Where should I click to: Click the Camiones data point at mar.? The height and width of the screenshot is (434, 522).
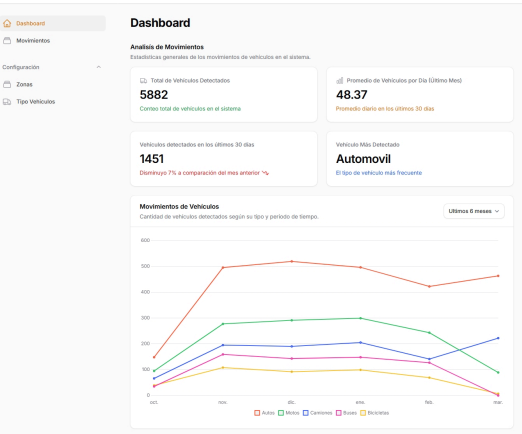click(498, 338)
